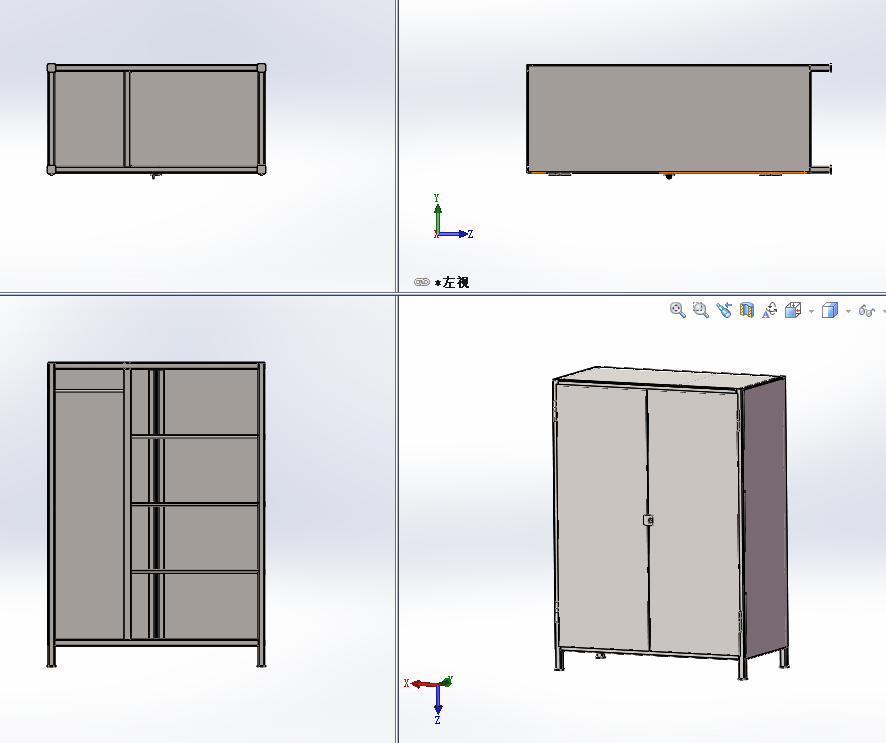Select the door lock on the isometric cabinet
The width and height of the screenshot is (886, 743).
tap(649, 520)
